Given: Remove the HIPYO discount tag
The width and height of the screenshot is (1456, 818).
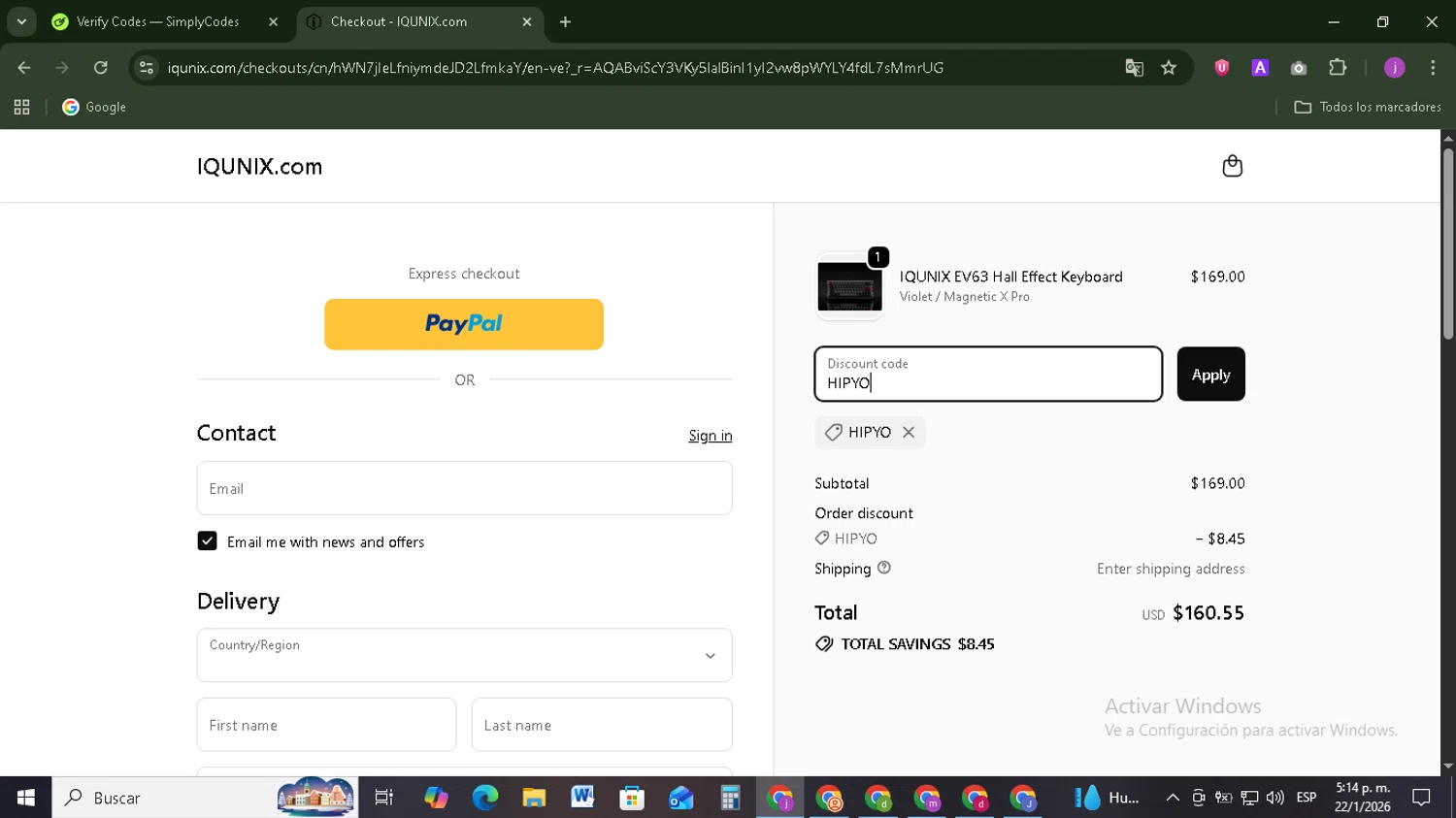Looking at the screenshot, I should [909, 432].
